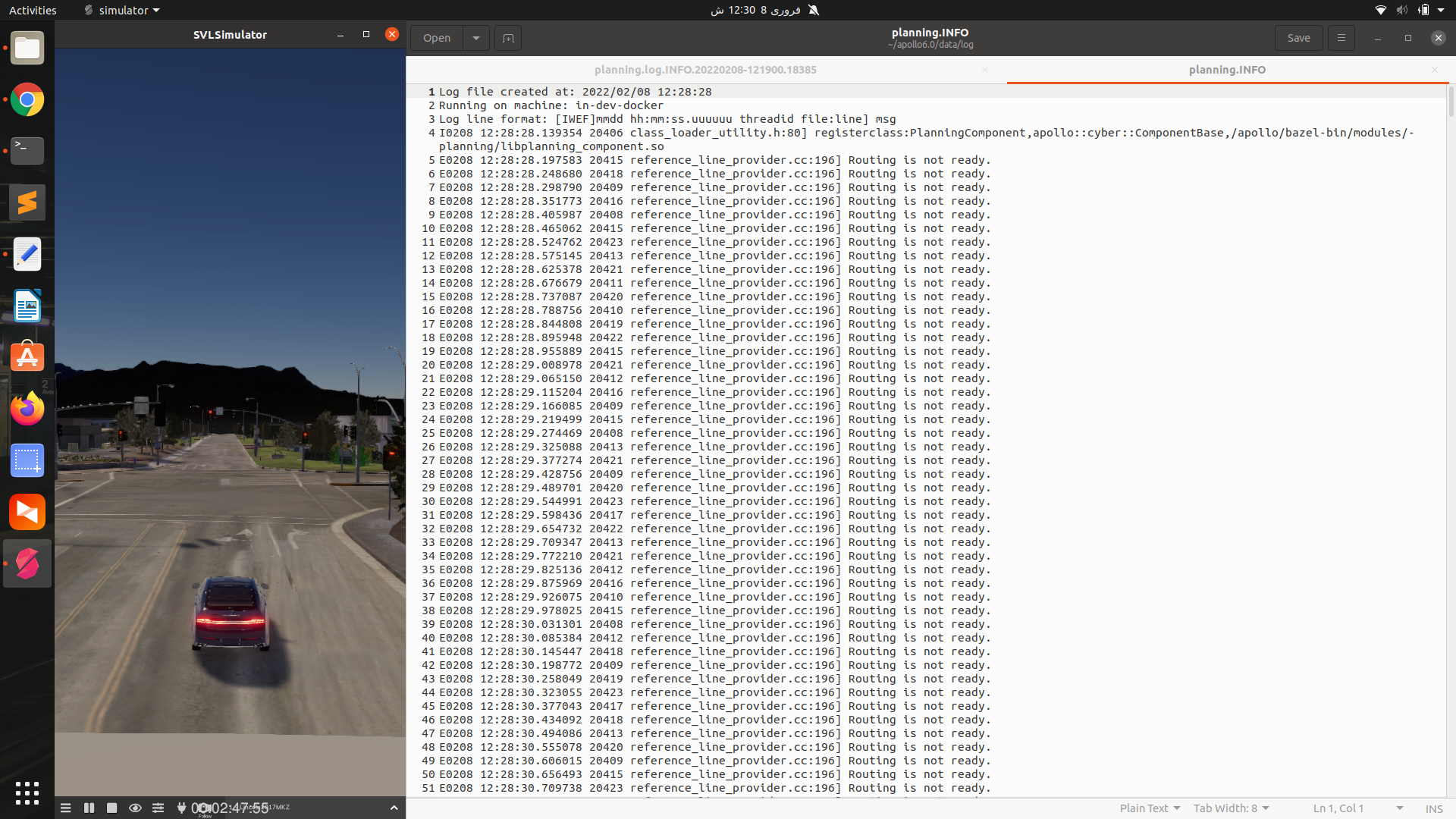The image size is (1456, 819).
Task: Click the Wi-Fi icon in system tray
Action: pyautogui.click(x=1381, y=10)
